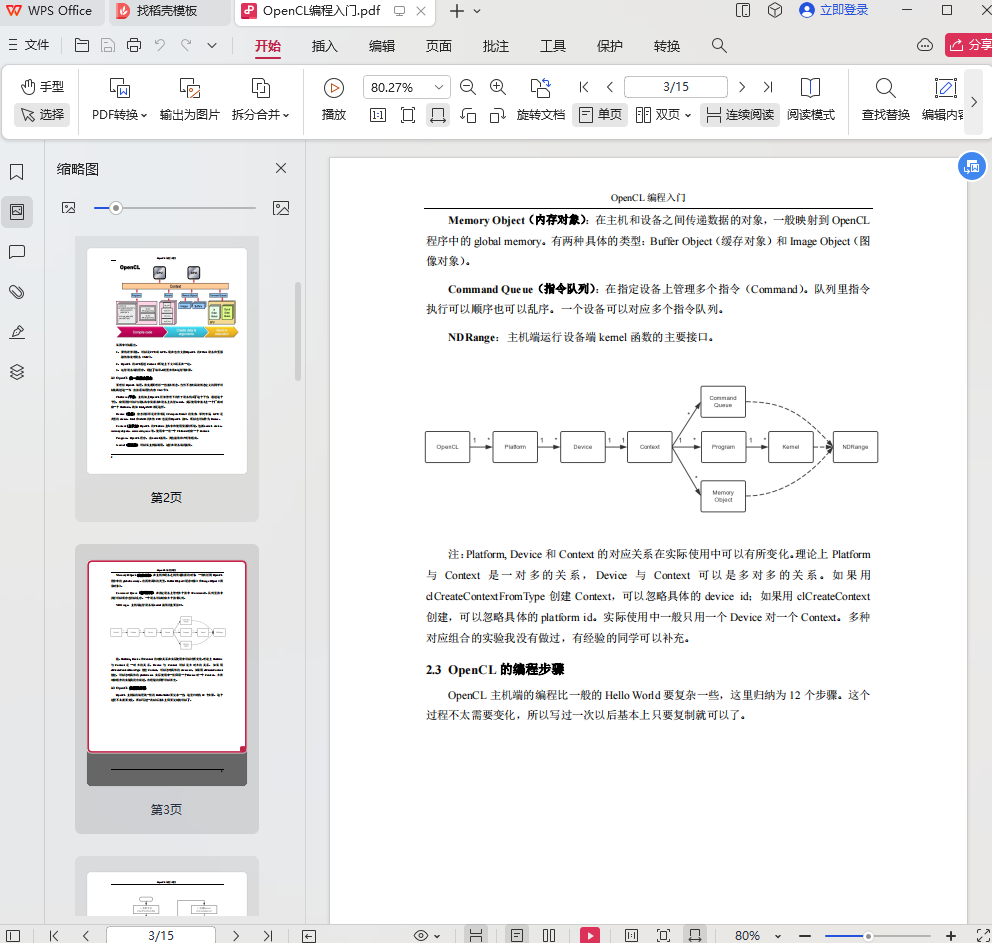Click the bookmark icon in left sidebar

coord(16,173)
